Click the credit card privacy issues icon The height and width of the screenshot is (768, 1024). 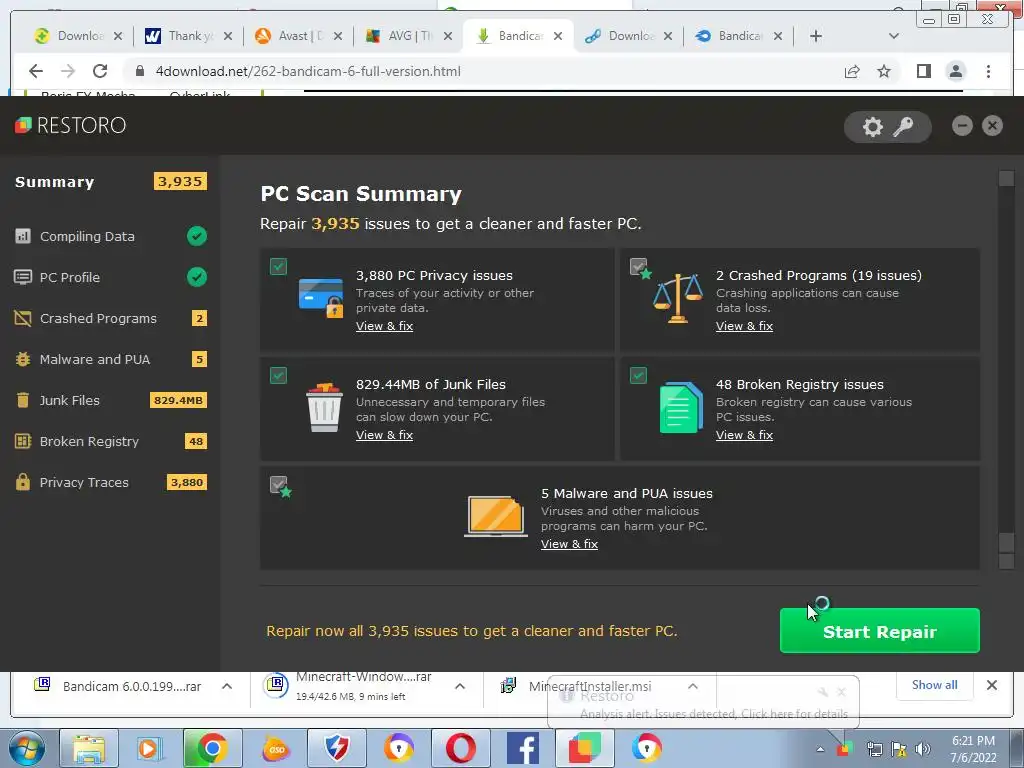click(321, 297)
